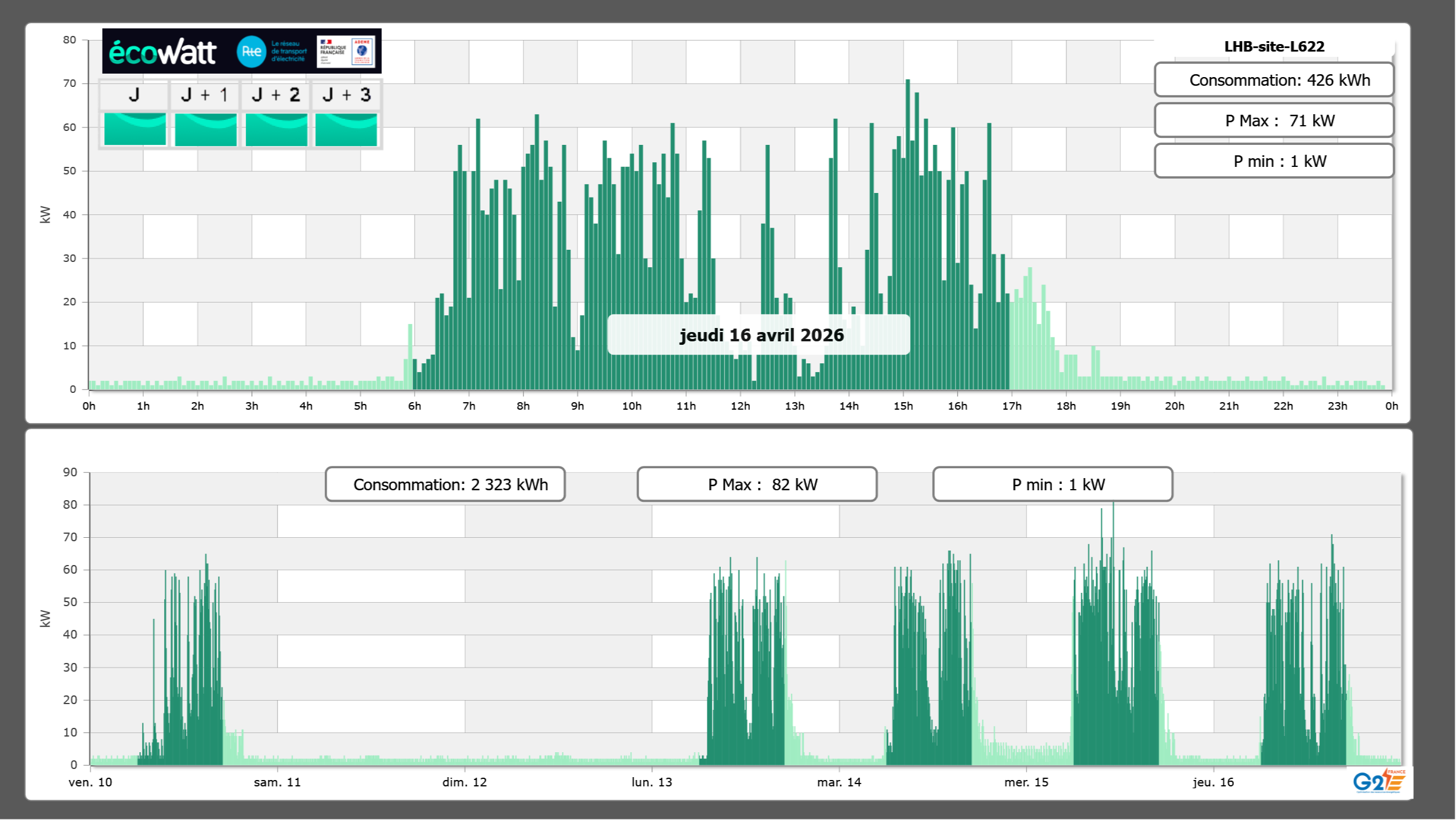The image size is (1456, 820).
Task: Click the 12h tick on daily axis
Action: coord(740,406)
